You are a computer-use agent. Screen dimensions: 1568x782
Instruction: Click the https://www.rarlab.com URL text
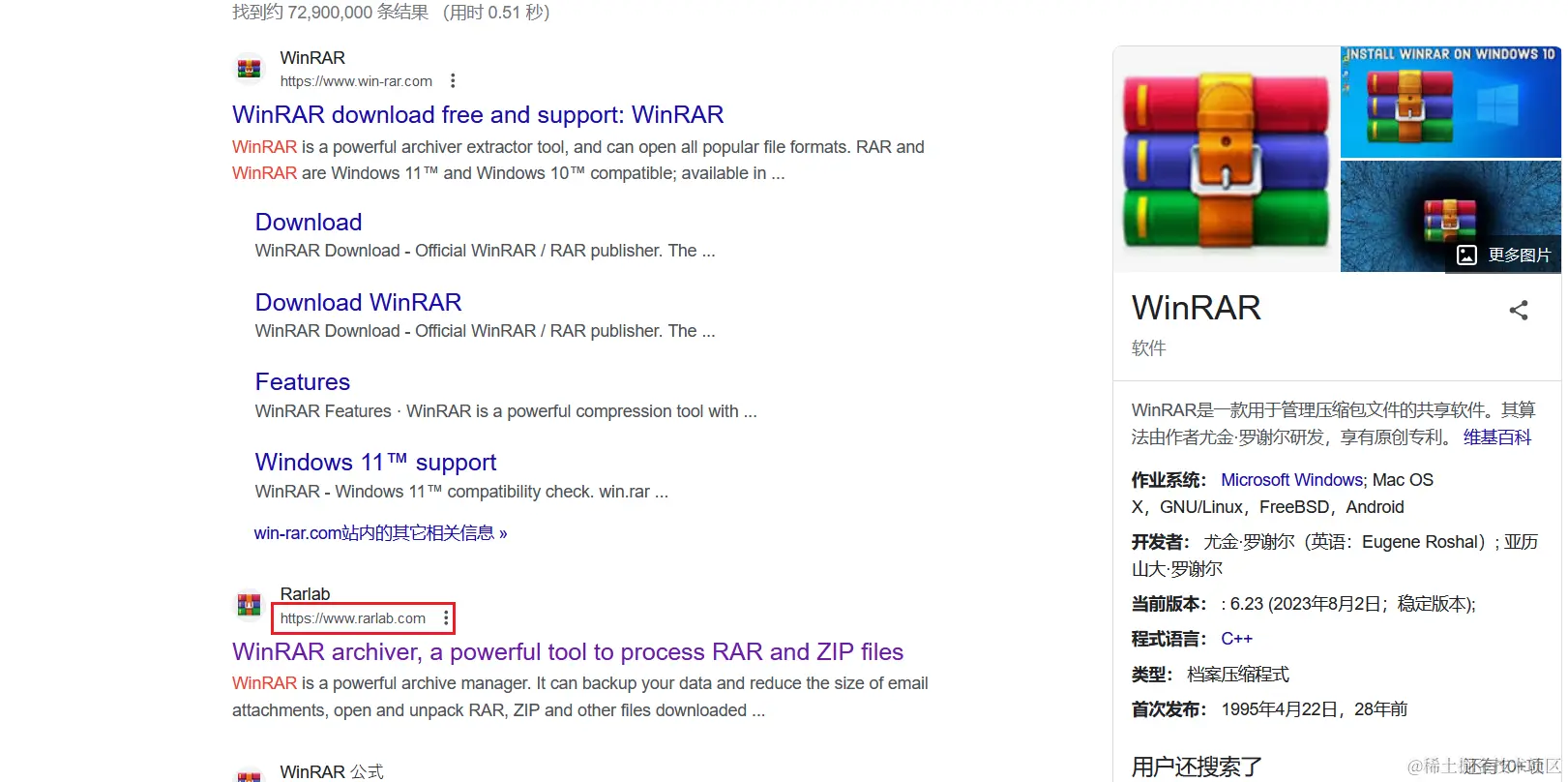pyautogui.click(x=353, y=618)
